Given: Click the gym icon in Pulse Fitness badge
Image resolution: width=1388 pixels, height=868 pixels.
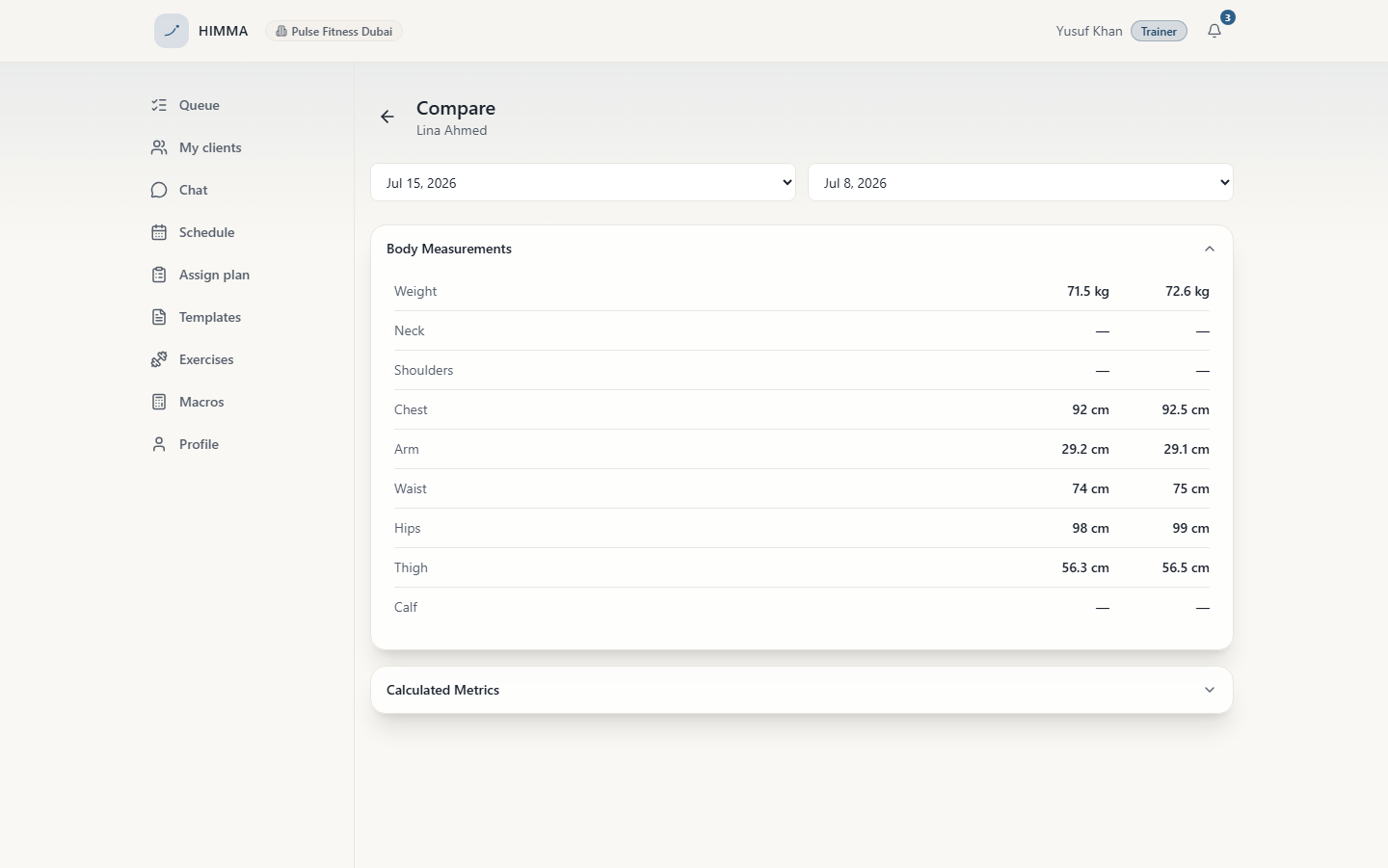Looking at the screenshot, I should point(281,32).
